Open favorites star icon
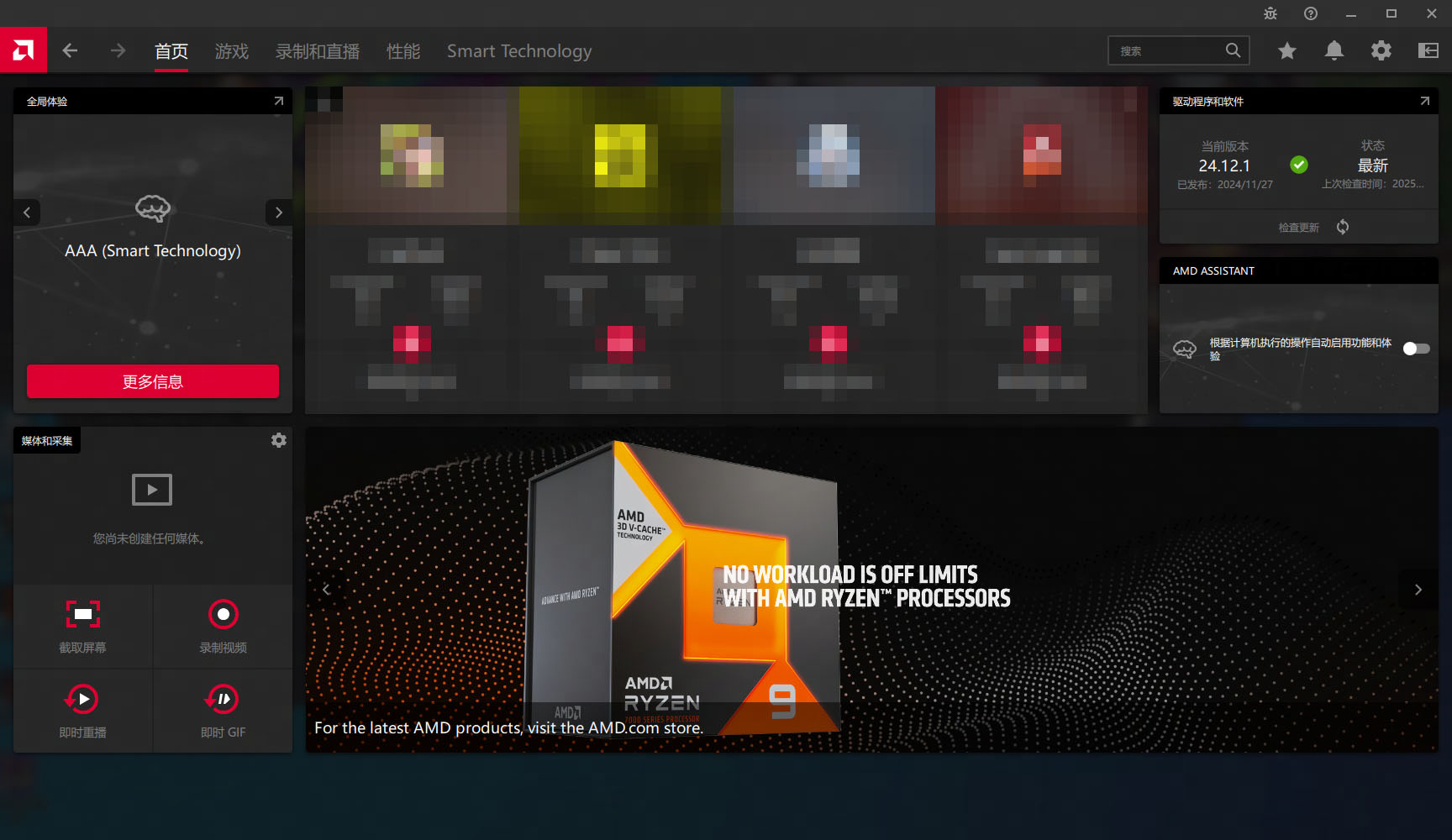Viewport: 1452px width, 840px height. point(1286,51)
